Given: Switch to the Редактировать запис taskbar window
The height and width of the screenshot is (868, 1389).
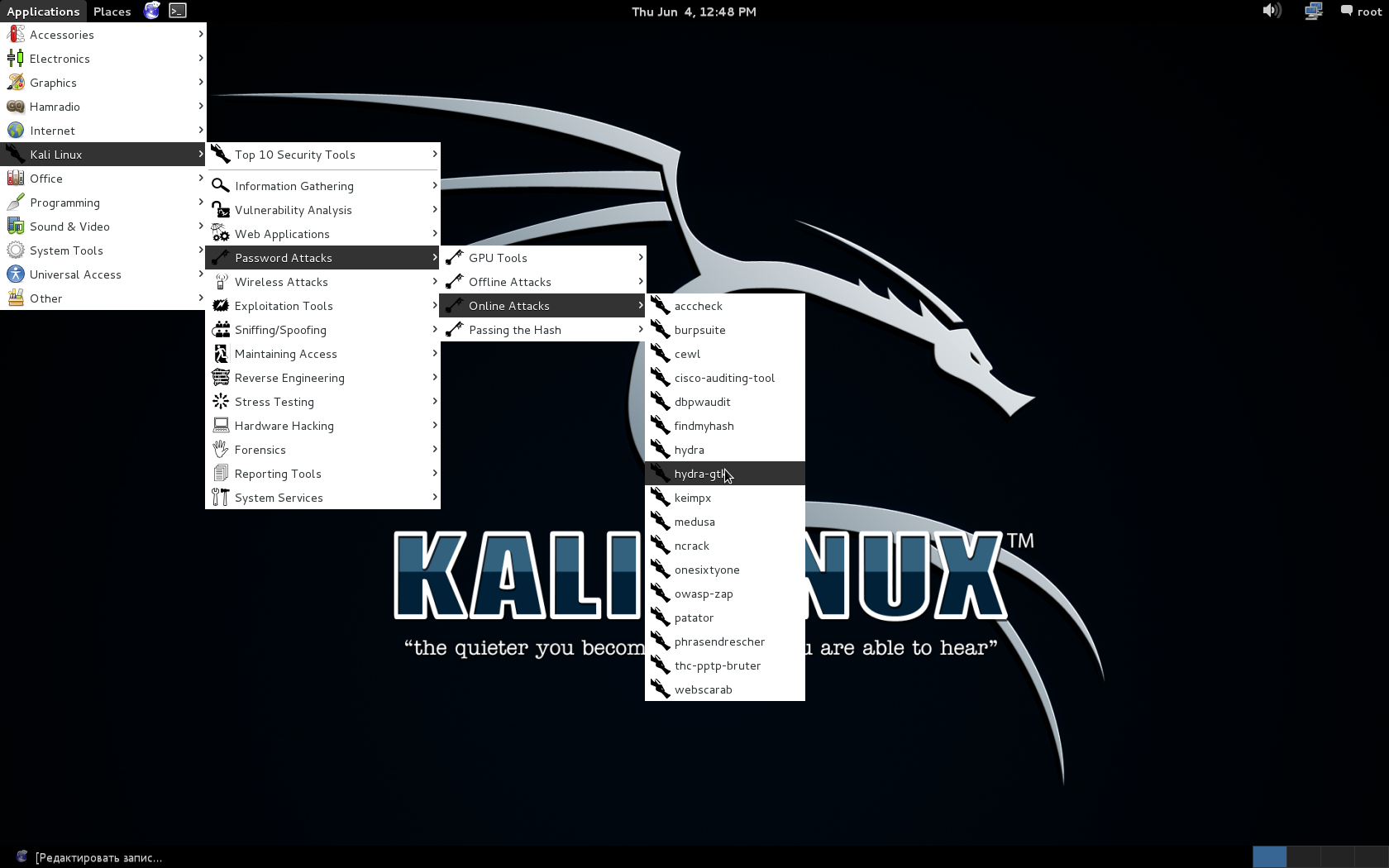Looking at the screenshot, I should click(x=89, y=857).
